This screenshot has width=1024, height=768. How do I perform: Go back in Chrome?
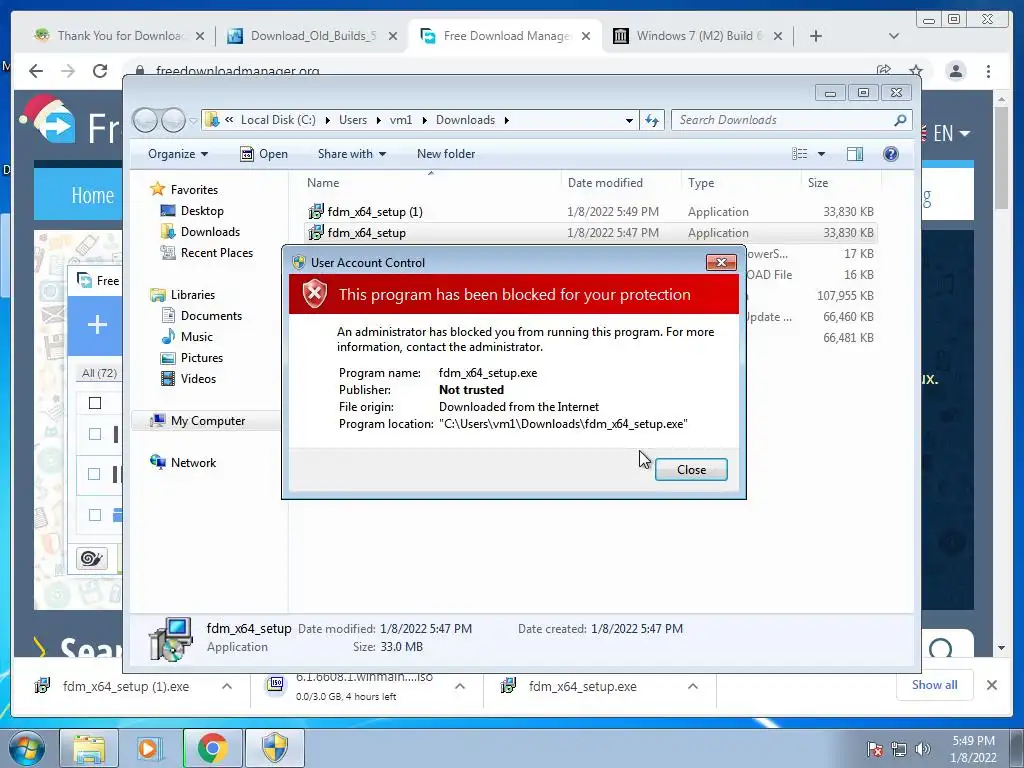[x=36, y=71]
